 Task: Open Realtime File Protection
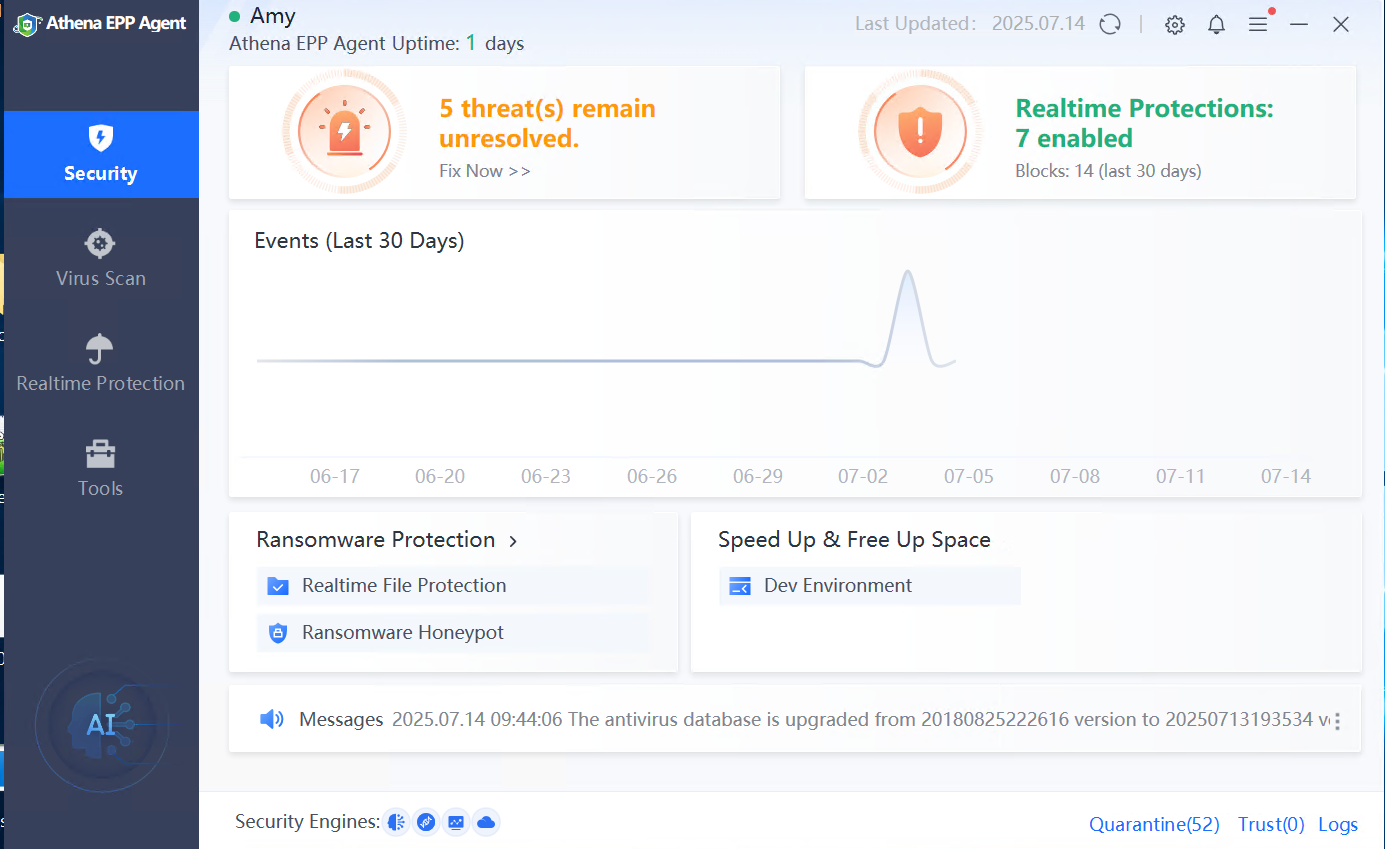point(453,586)
